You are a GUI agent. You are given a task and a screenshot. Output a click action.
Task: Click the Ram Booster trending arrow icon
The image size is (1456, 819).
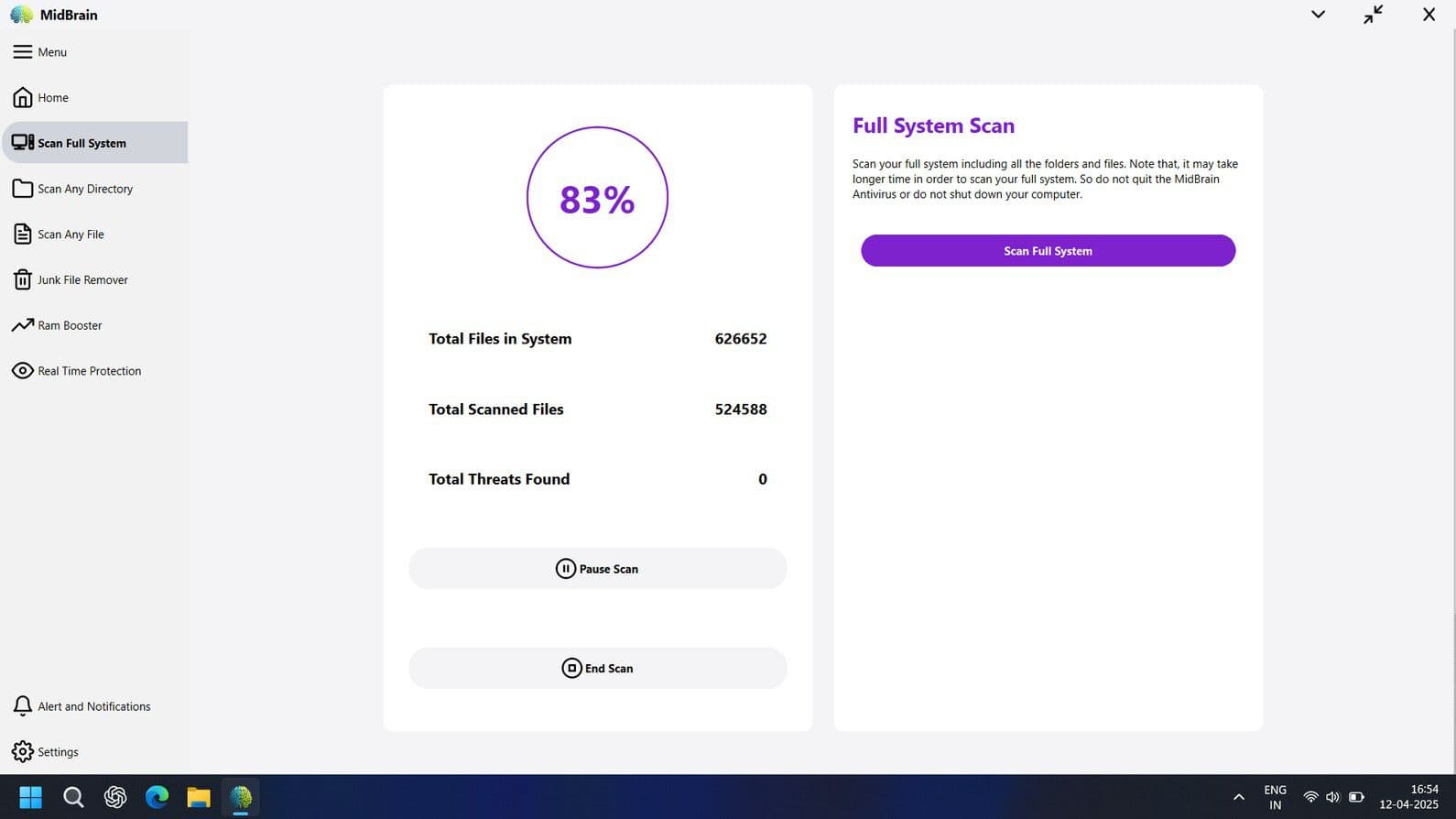pyautogui.click(x=23, y=325)
